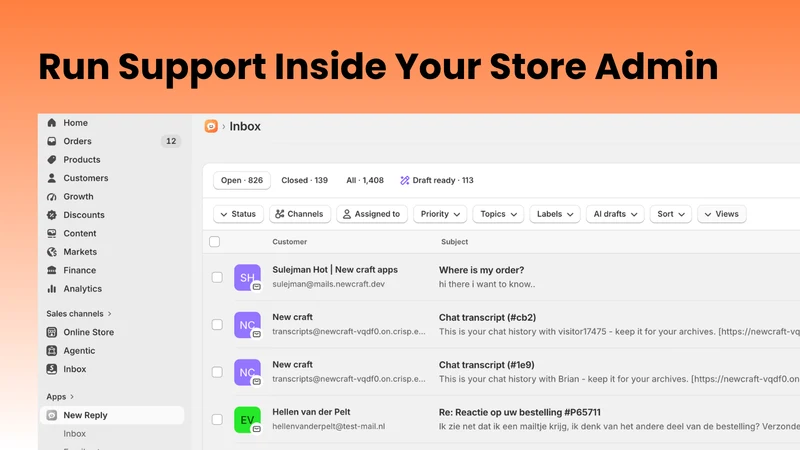800x450 pixels.
Task: Open the Status filter dropdown
Action: tap(238, 214)
